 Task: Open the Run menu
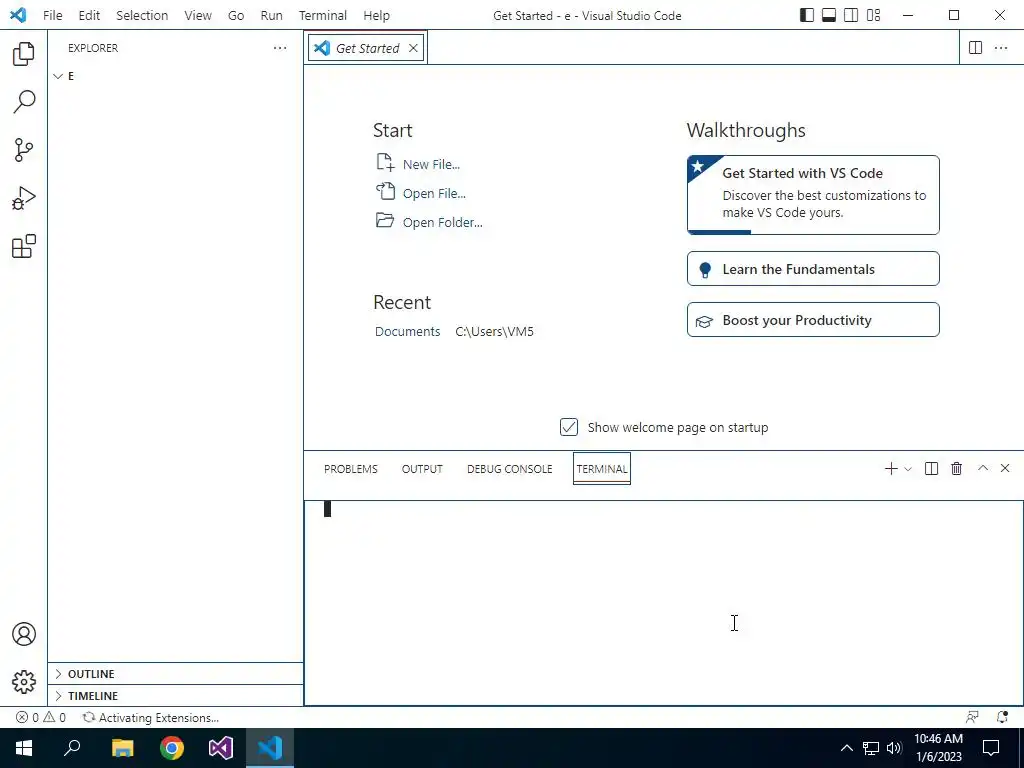(271, 15)
